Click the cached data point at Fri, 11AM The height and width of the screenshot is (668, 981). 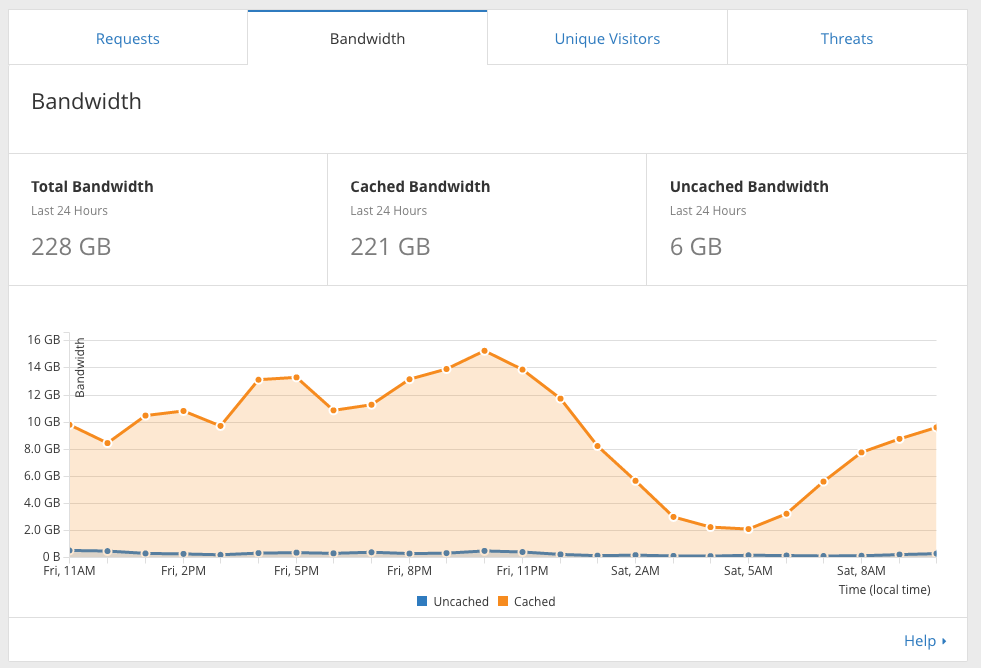pyautogui.click(x=69, y=424)
